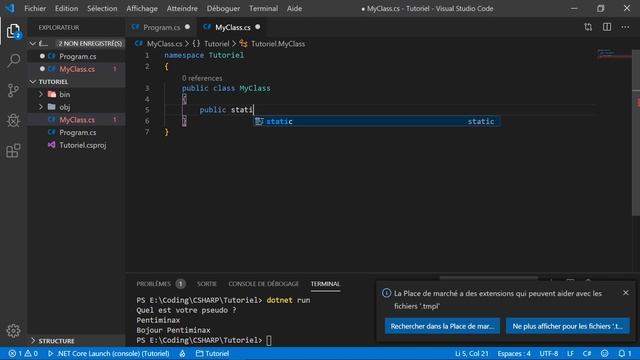
Task: Open notifications bell in status bar
Action: coord(624,353)
